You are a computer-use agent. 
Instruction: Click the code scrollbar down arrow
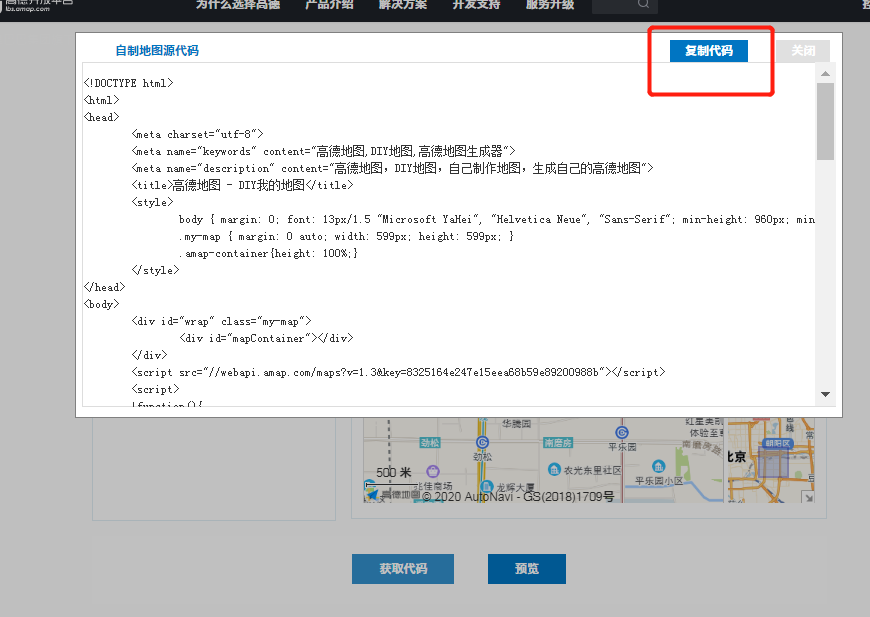(x=825, y=395)
